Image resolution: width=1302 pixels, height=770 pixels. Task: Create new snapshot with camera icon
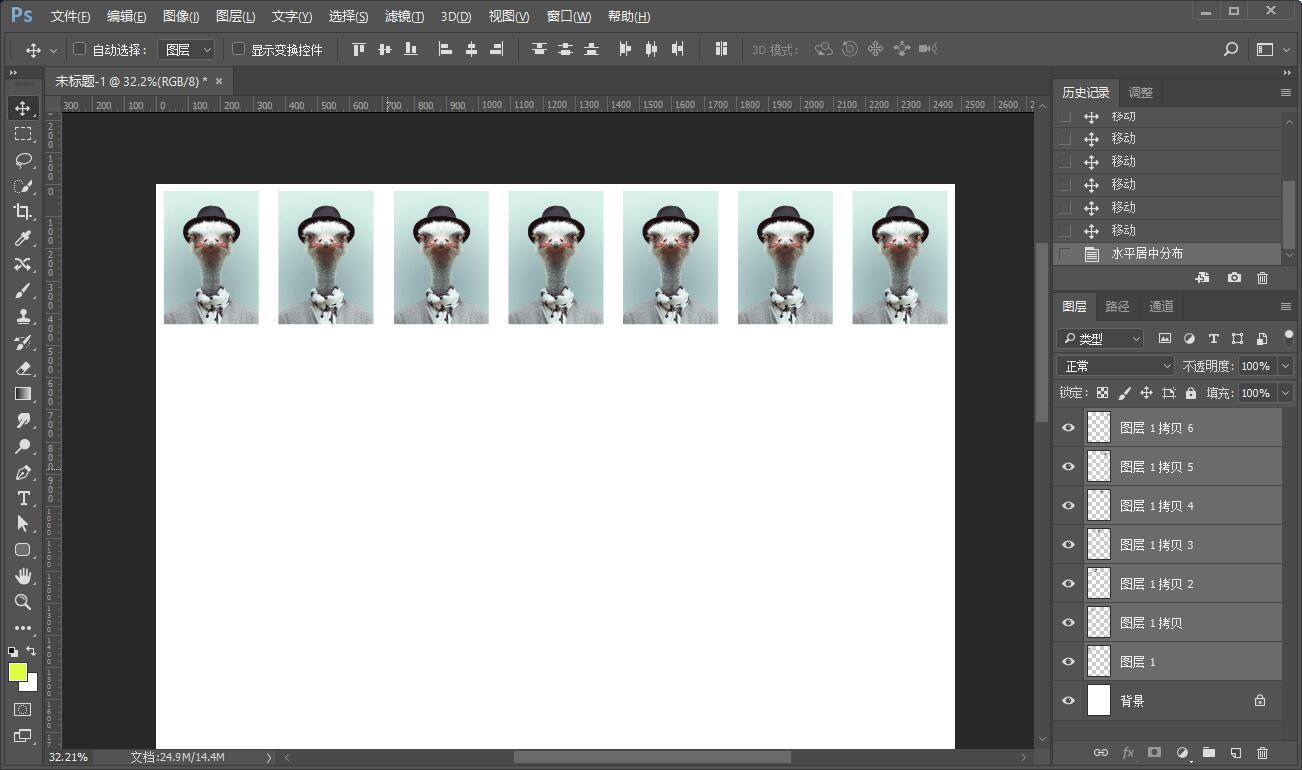click(x=1234, y=278)
